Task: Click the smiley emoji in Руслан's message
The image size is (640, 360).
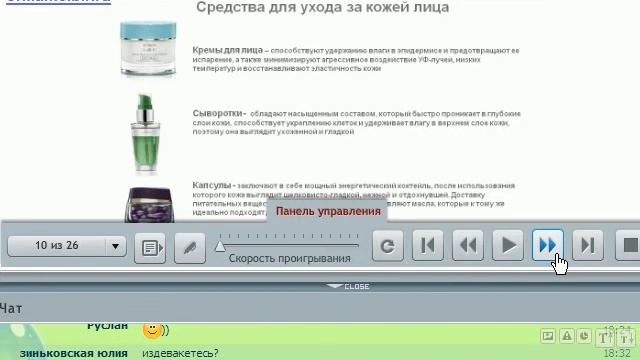Action: [x=152, y=330]
